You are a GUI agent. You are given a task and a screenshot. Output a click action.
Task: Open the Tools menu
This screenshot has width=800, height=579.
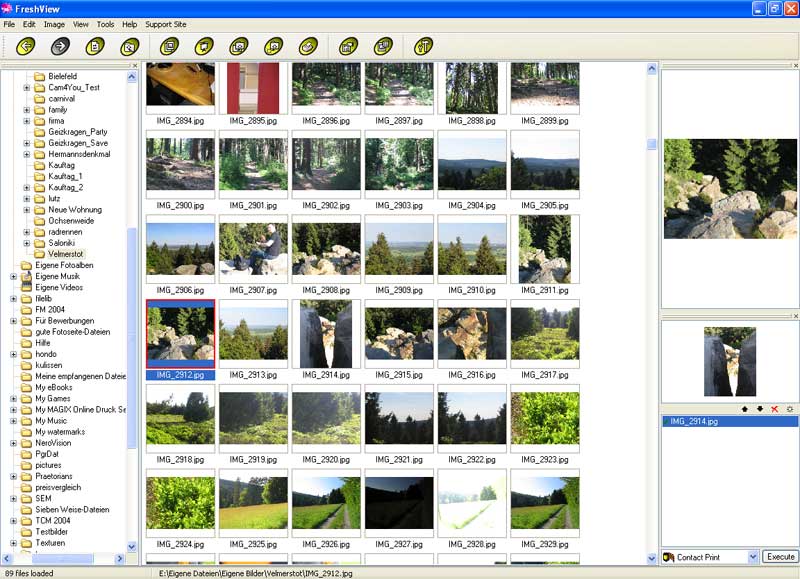click(x=105, y=24)
